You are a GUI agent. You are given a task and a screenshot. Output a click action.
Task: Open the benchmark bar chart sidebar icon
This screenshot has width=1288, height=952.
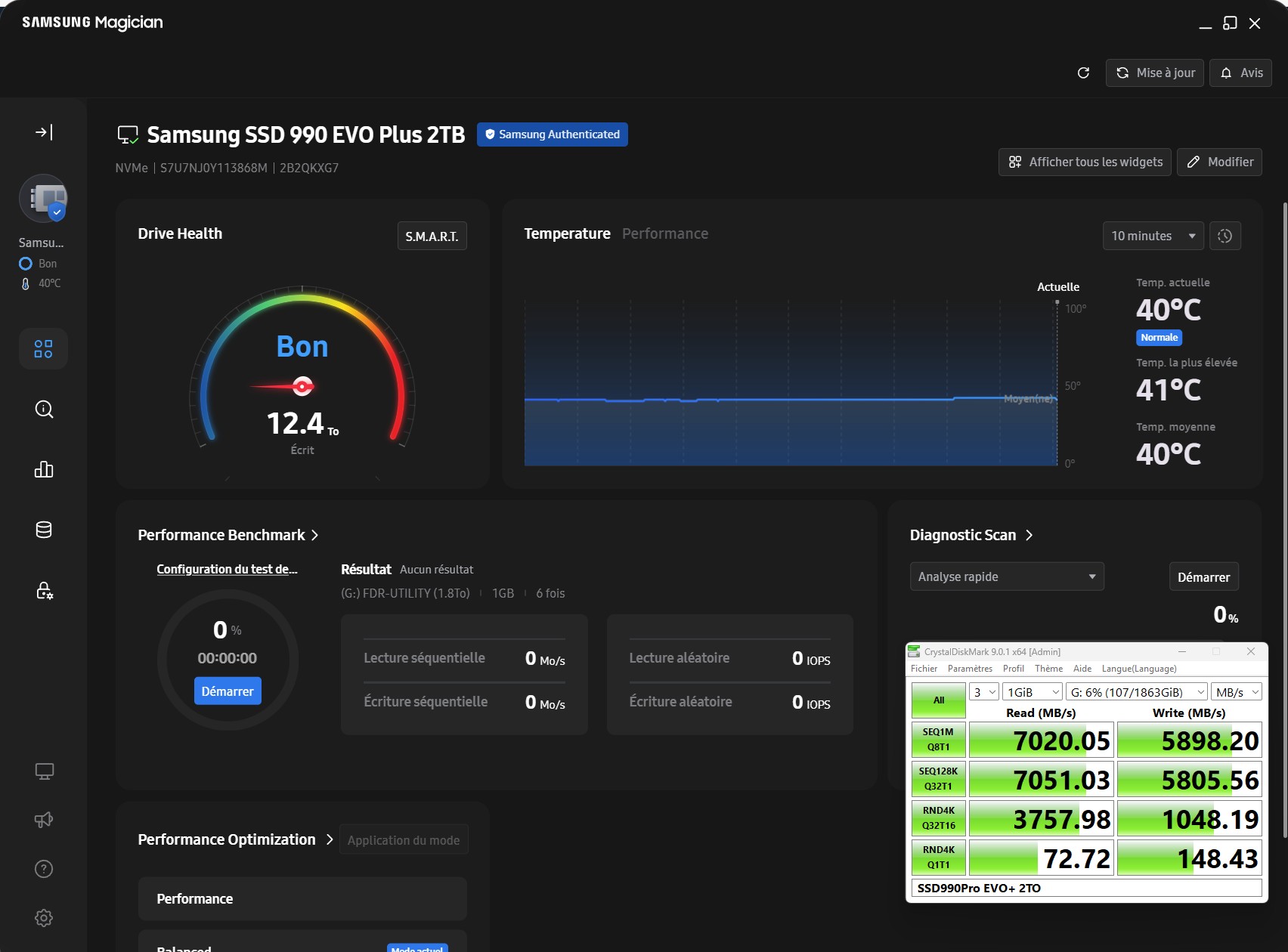click(44, 470)
